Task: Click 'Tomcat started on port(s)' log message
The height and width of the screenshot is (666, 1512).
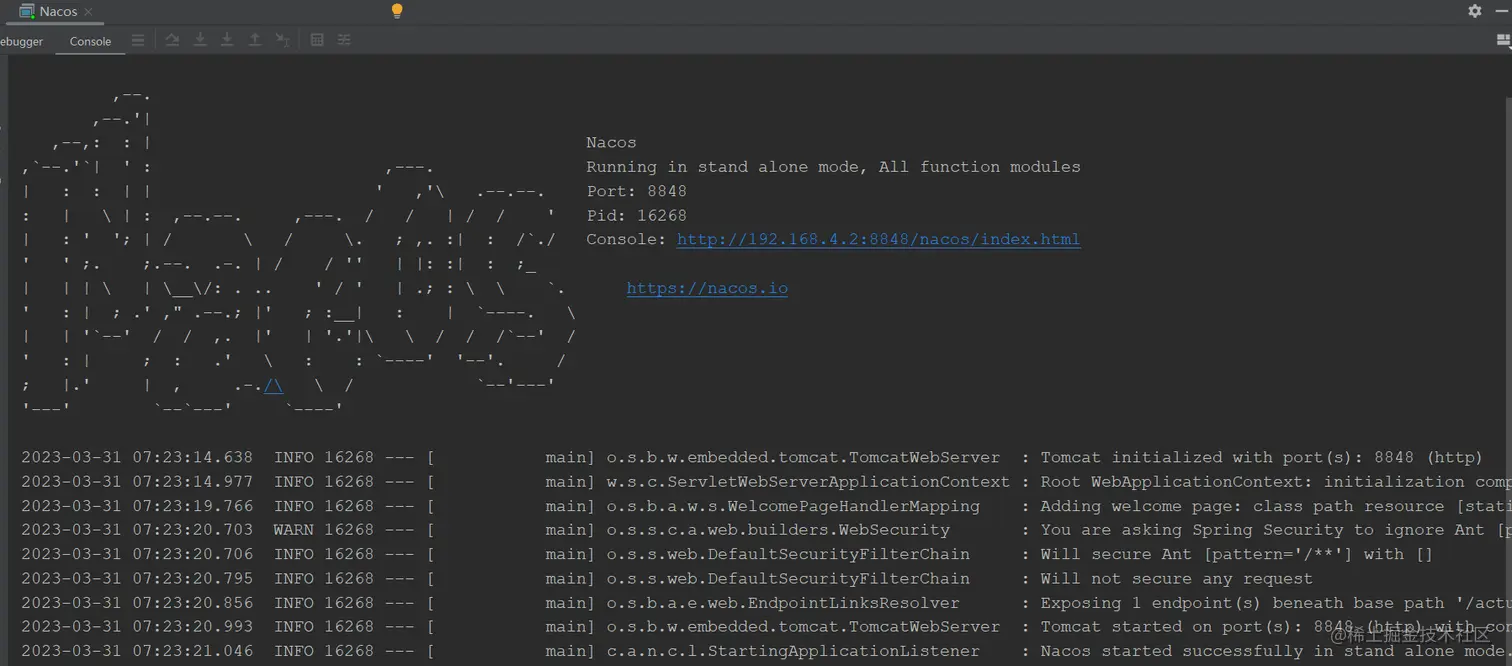Action: 1276,627
